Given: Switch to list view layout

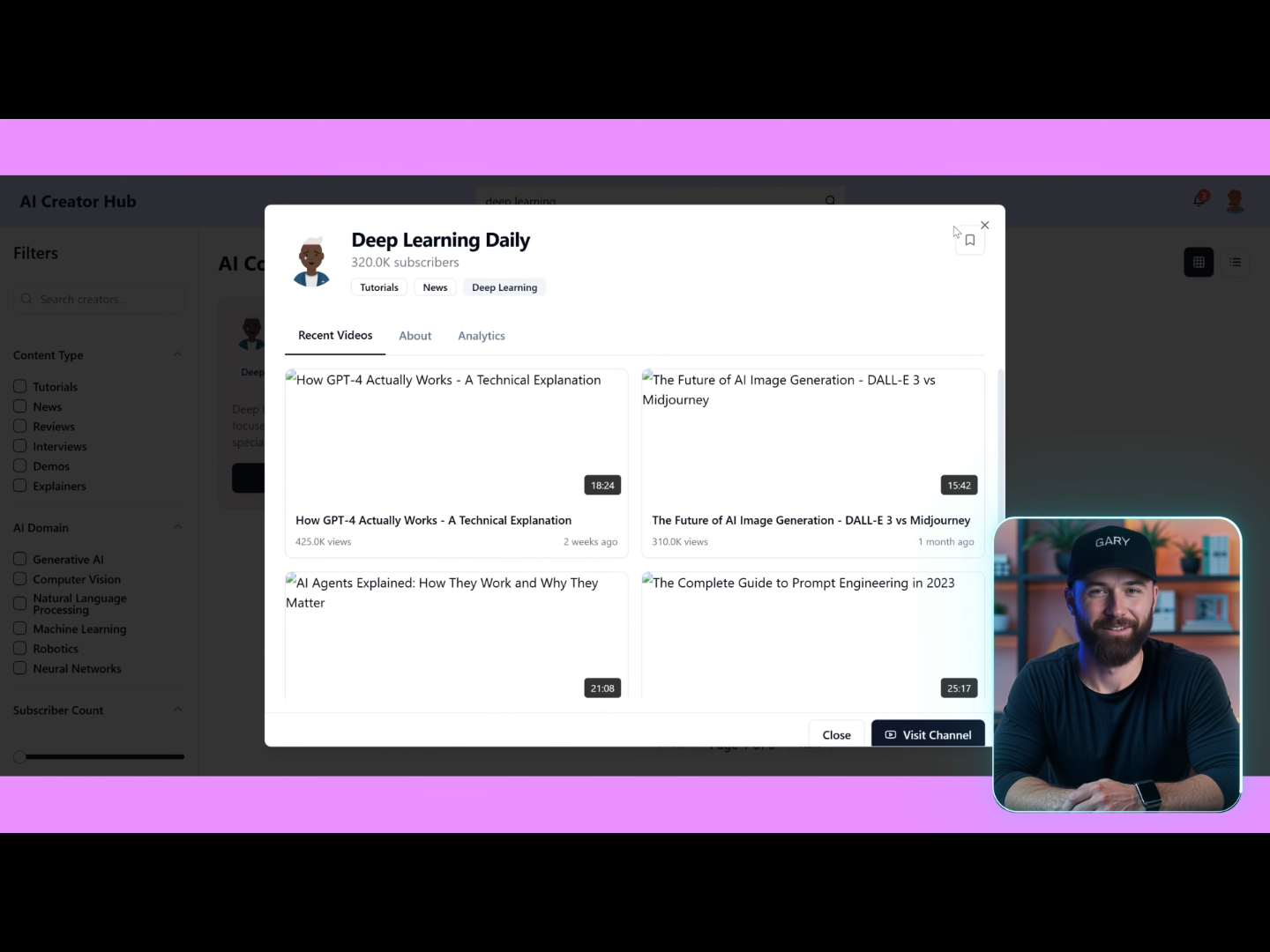Looking at the screenshot, I should pos(1235,262).
